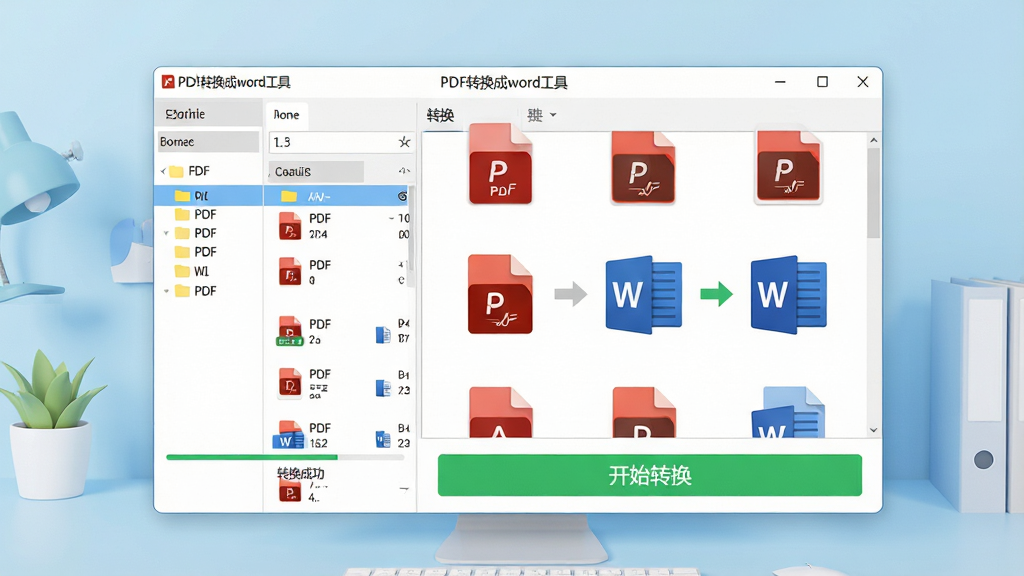
Task: Switch to the Bone tab
Action: [x=286, y=115]
